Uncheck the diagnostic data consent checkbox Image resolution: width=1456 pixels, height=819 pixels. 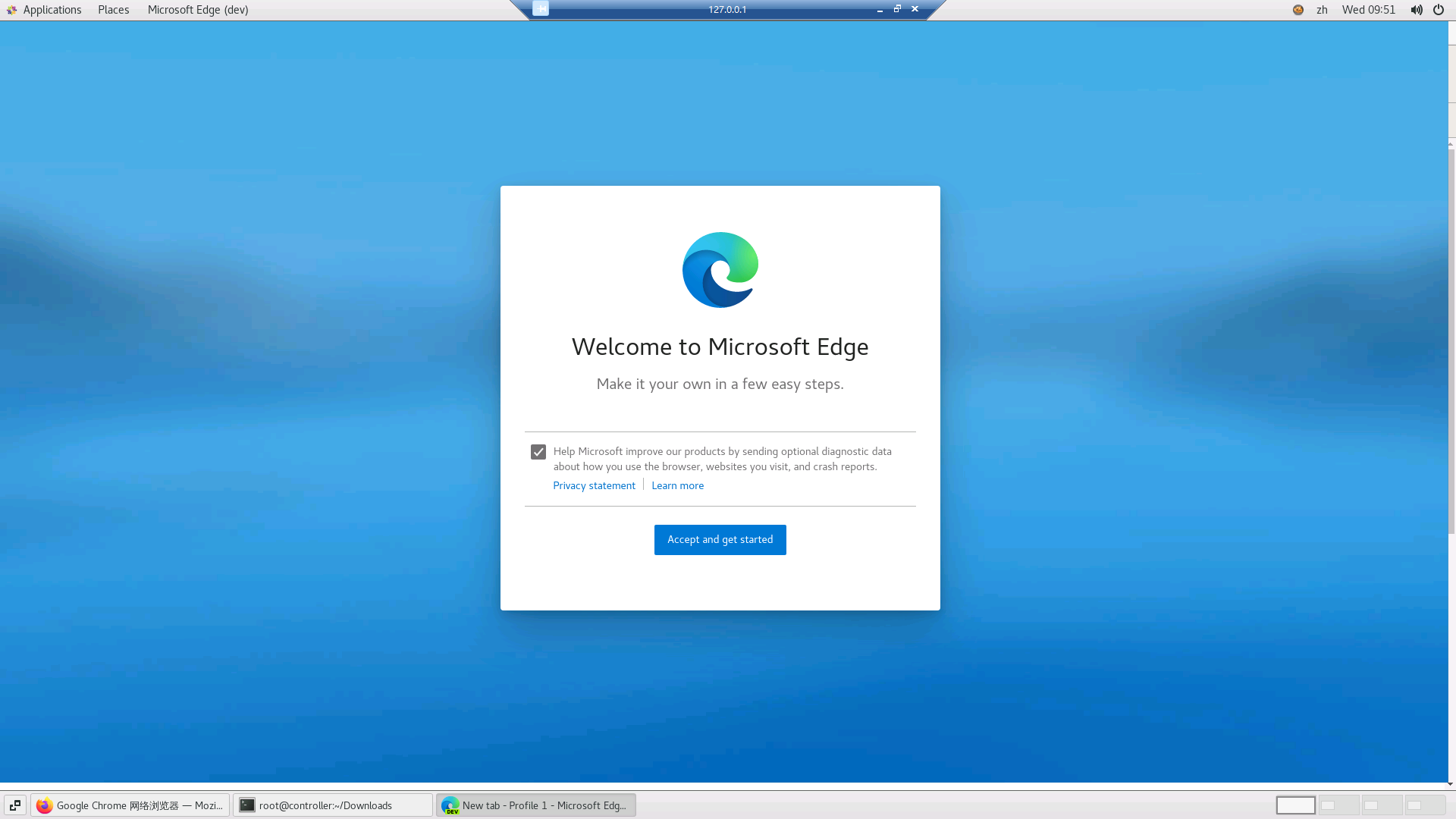coord(538,452)
